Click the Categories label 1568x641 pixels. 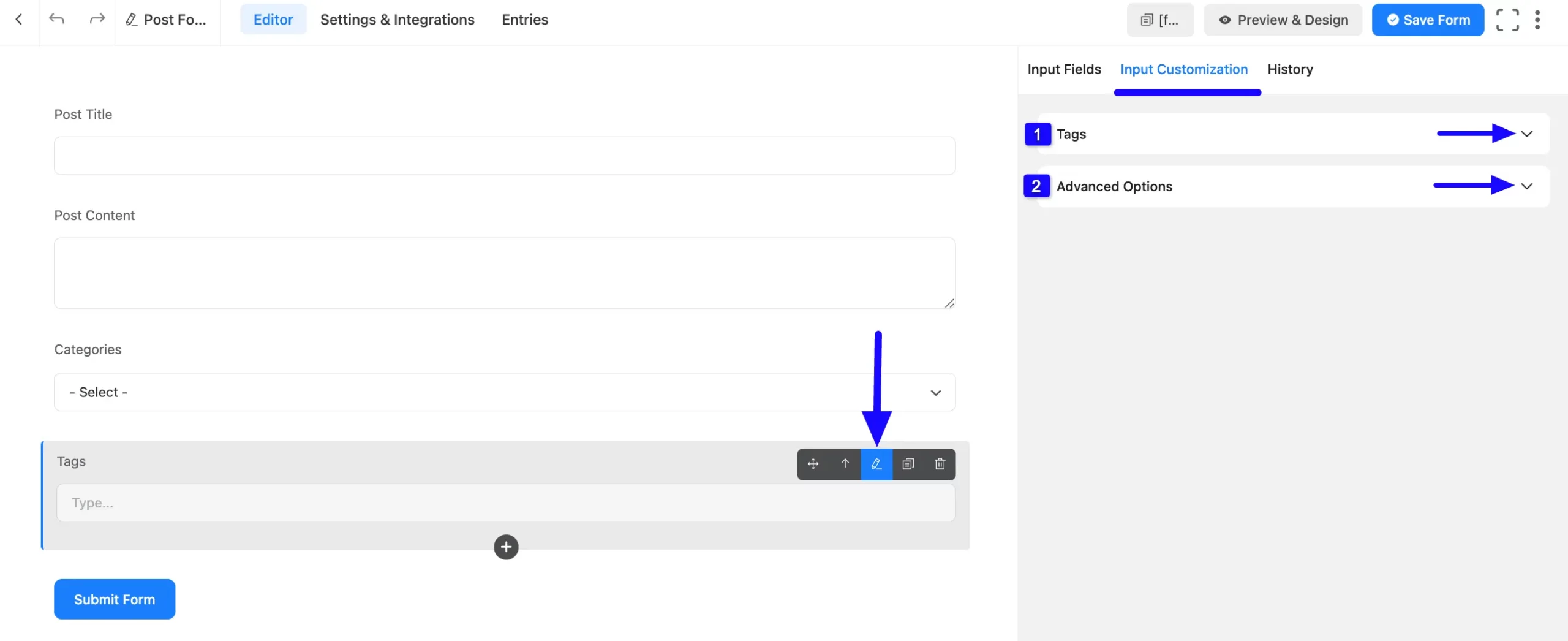click(88, 349)
